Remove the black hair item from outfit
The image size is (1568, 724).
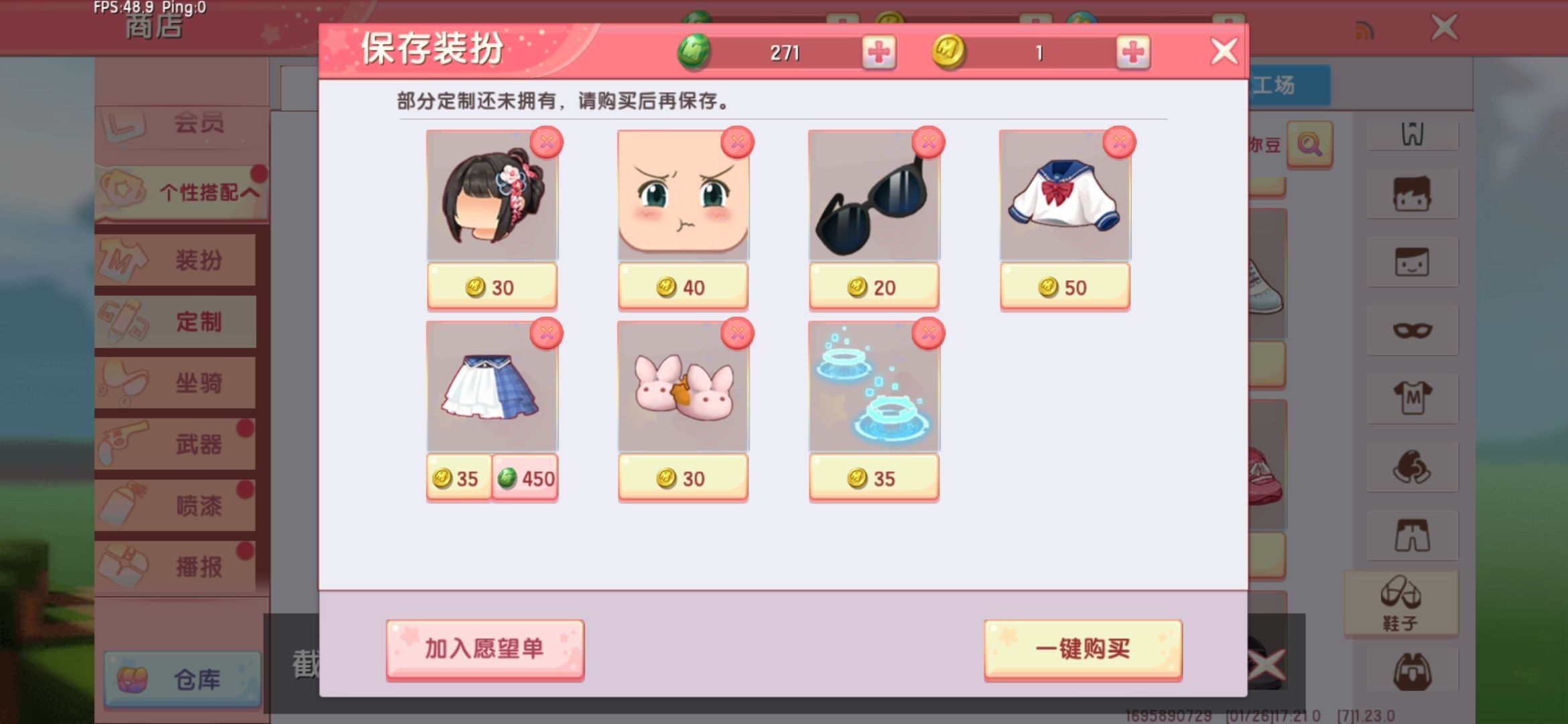[547, 142]
